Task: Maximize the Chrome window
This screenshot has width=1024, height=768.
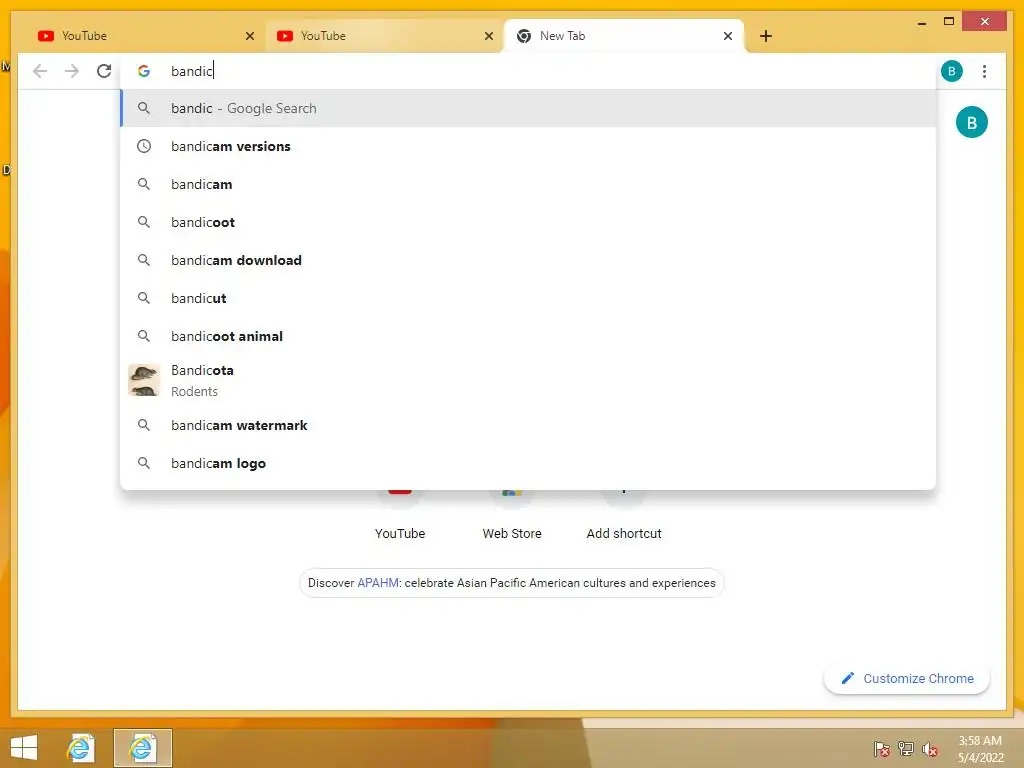Action: (949, 22)
